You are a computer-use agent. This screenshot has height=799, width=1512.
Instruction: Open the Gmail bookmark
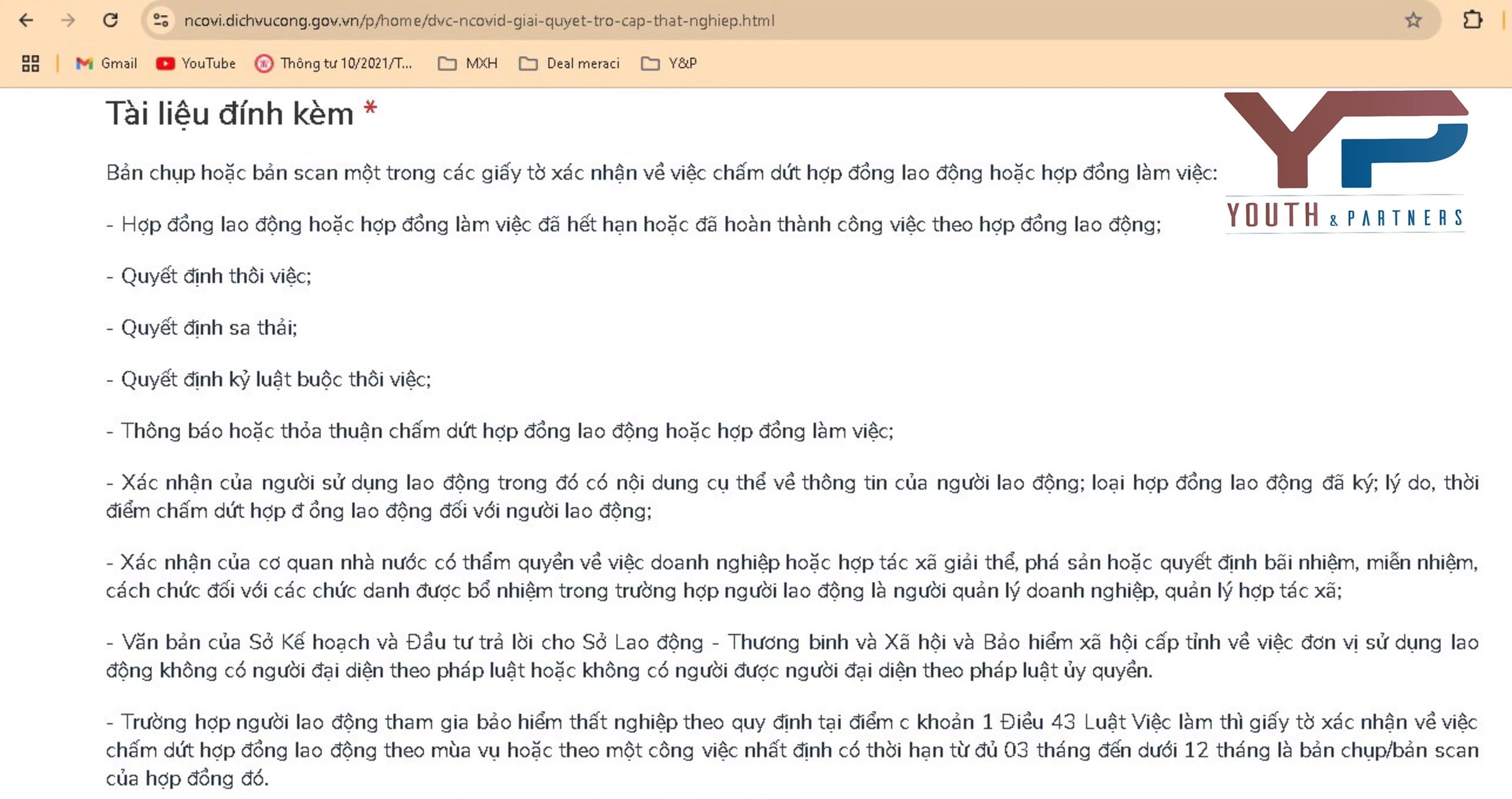coord(106,63)
